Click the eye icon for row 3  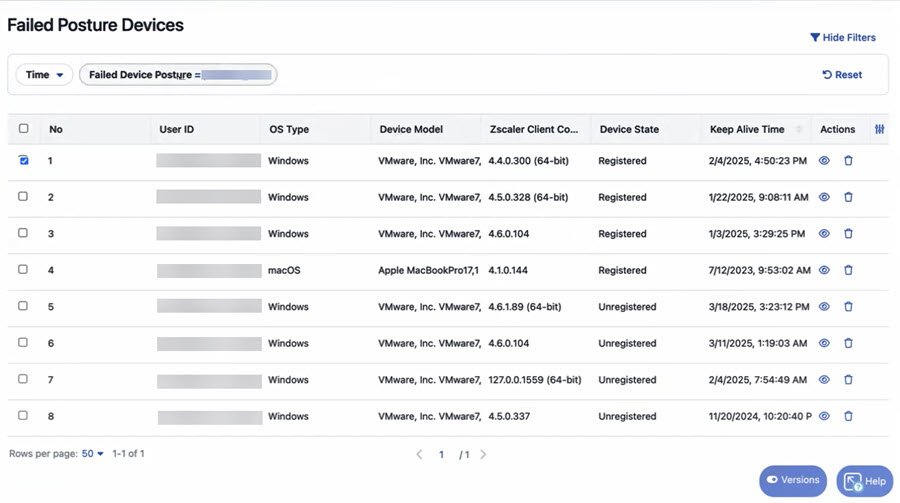pos(824,234)
